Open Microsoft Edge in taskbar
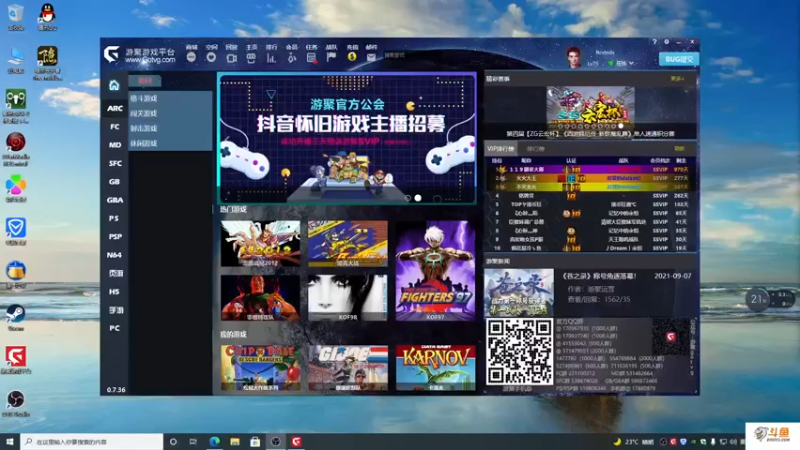The width and height of the screenshot is (800, 450). click(214, 441)
